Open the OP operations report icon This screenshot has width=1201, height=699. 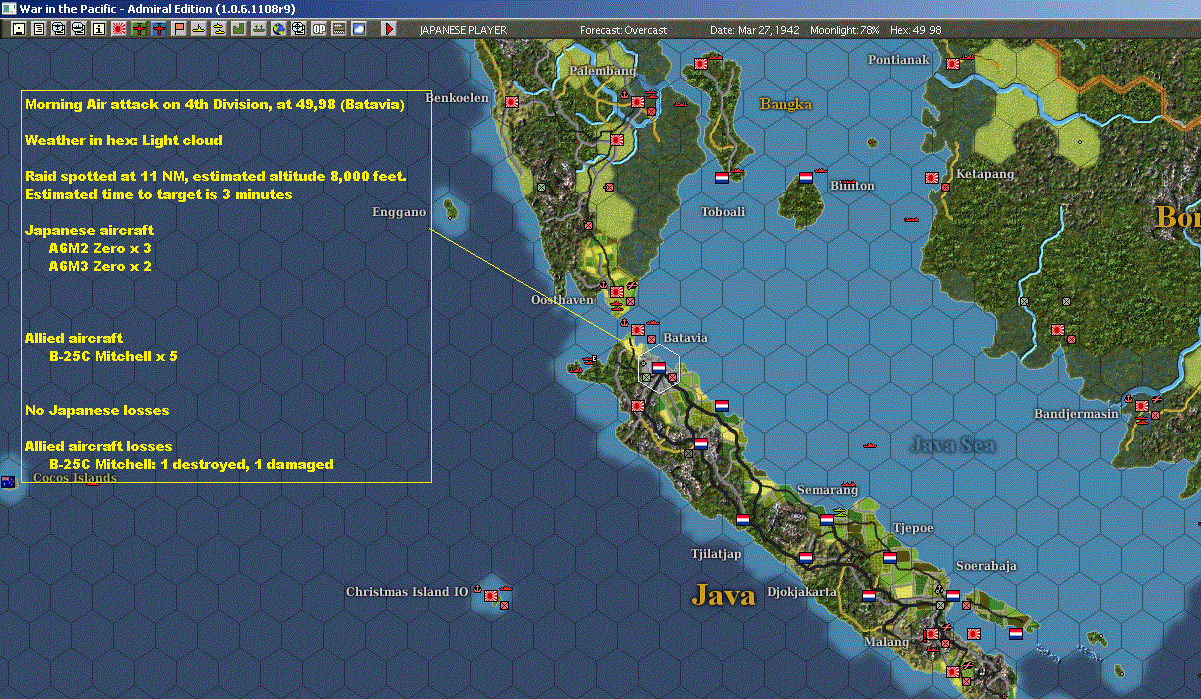pos(318,29)
